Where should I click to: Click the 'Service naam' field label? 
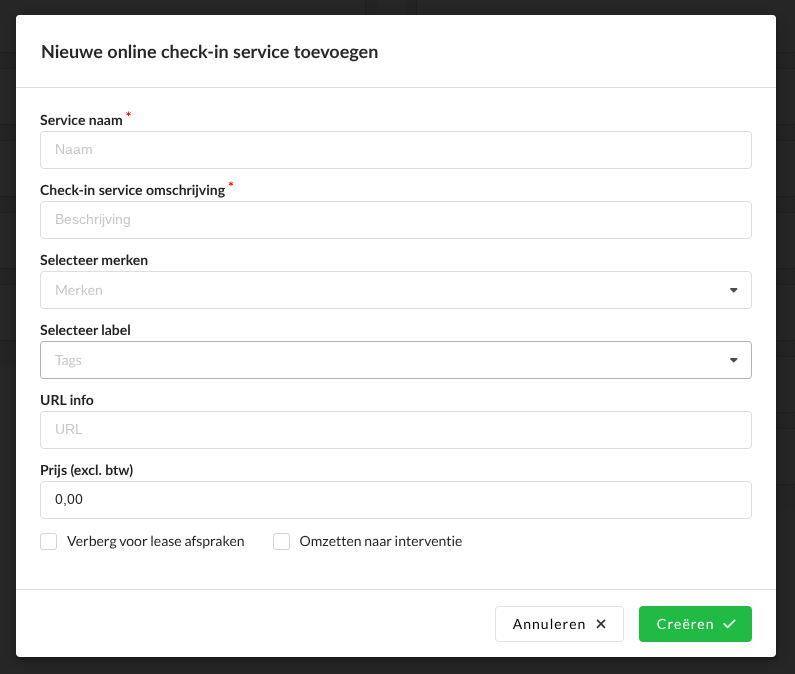[81, 120]
